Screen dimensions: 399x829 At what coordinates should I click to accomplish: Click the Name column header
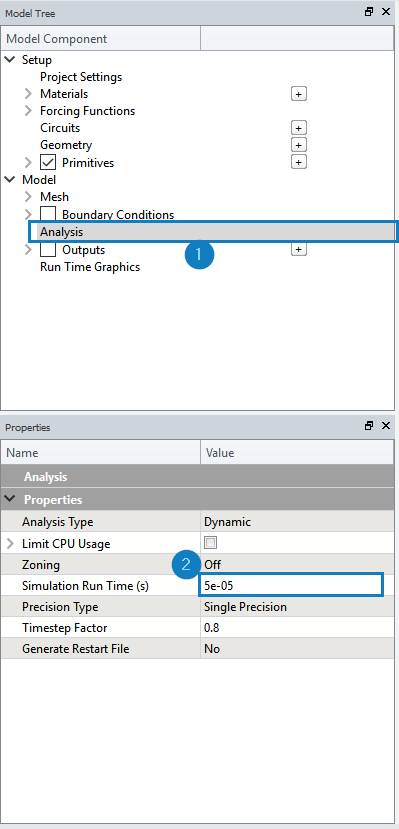[x=101, y=453]
